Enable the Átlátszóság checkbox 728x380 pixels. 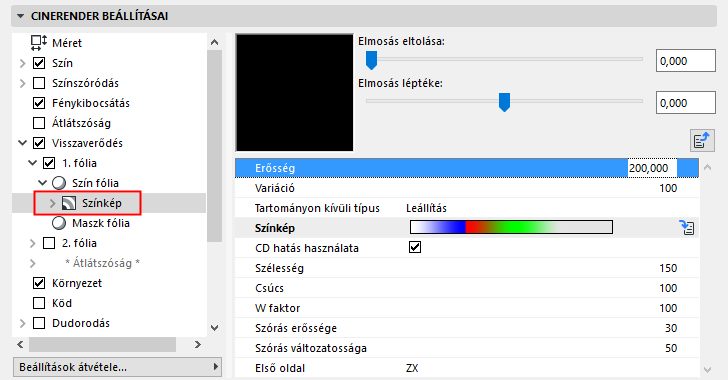(x=39, y=123)
